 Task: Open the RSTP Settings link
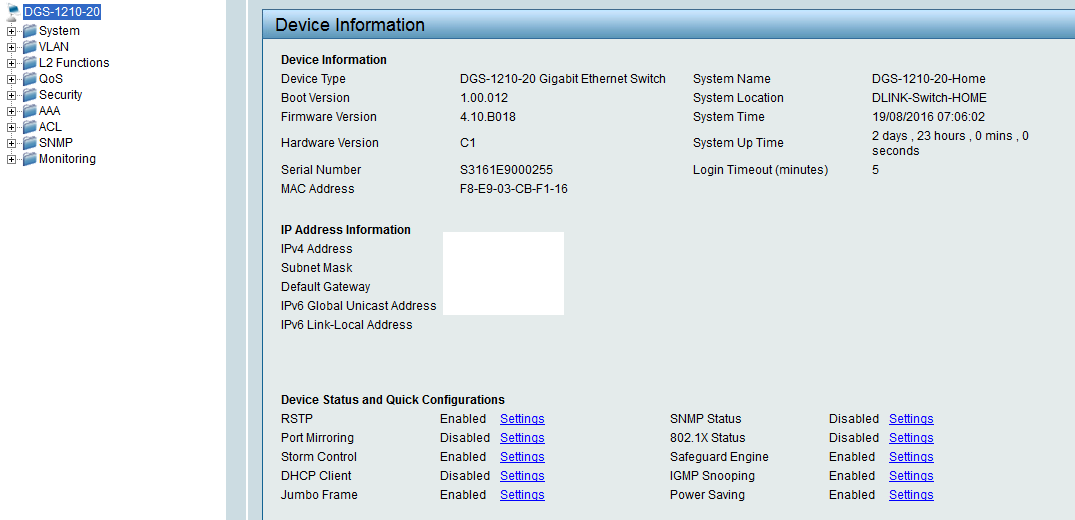coord(522,418)
